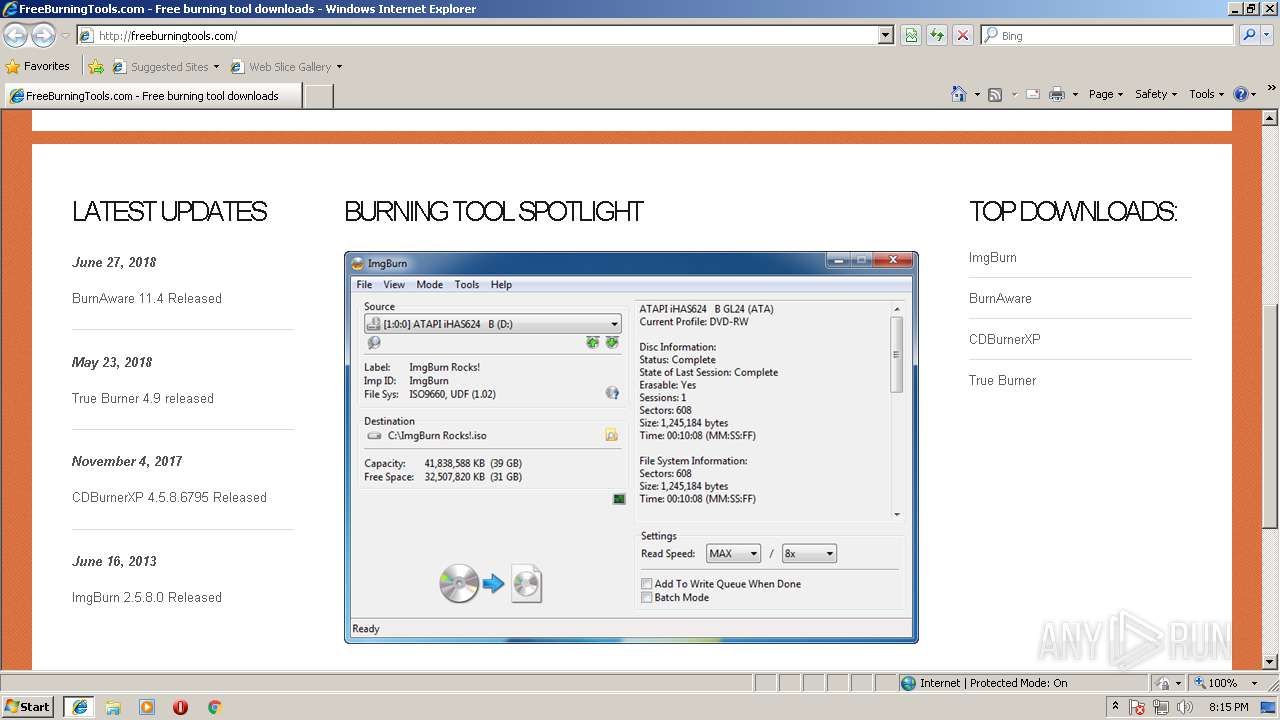Click the page scroll down arrow
This screenshot has height=720, width=1280.
click(1271, 661)
